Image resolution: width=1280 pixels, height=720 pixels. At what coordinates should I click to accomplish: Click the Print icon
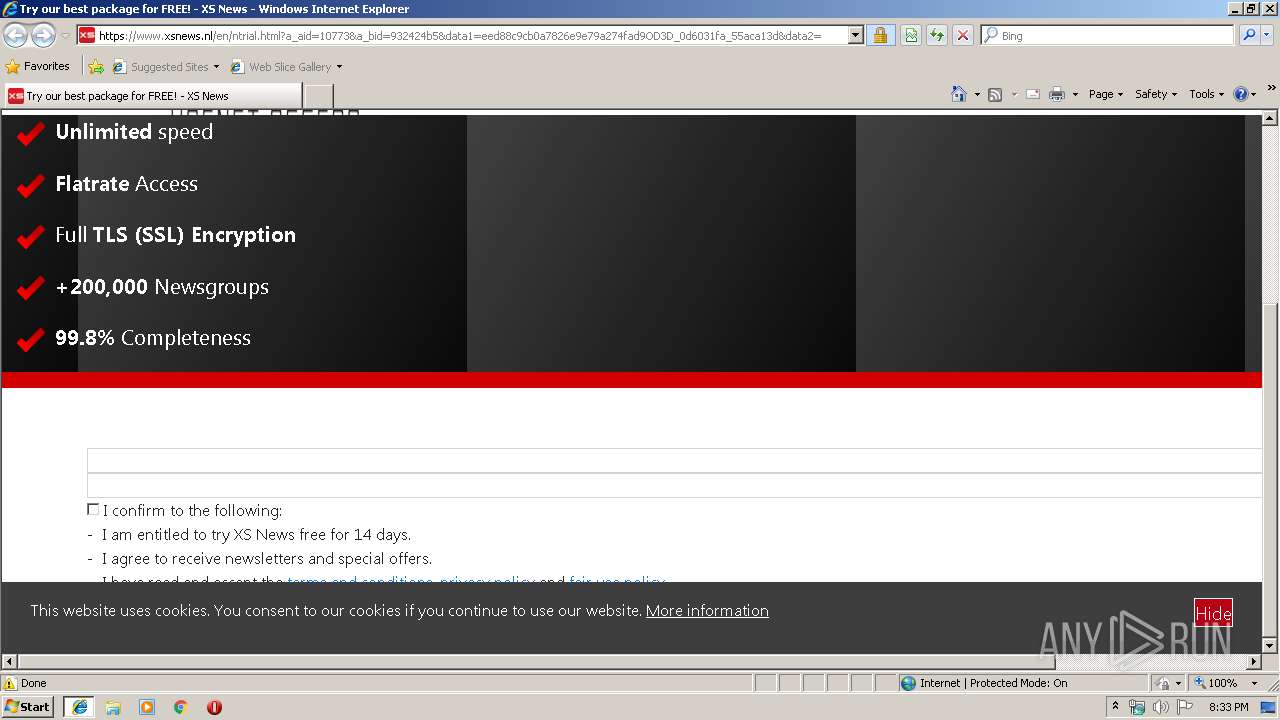pos(1057,94)
